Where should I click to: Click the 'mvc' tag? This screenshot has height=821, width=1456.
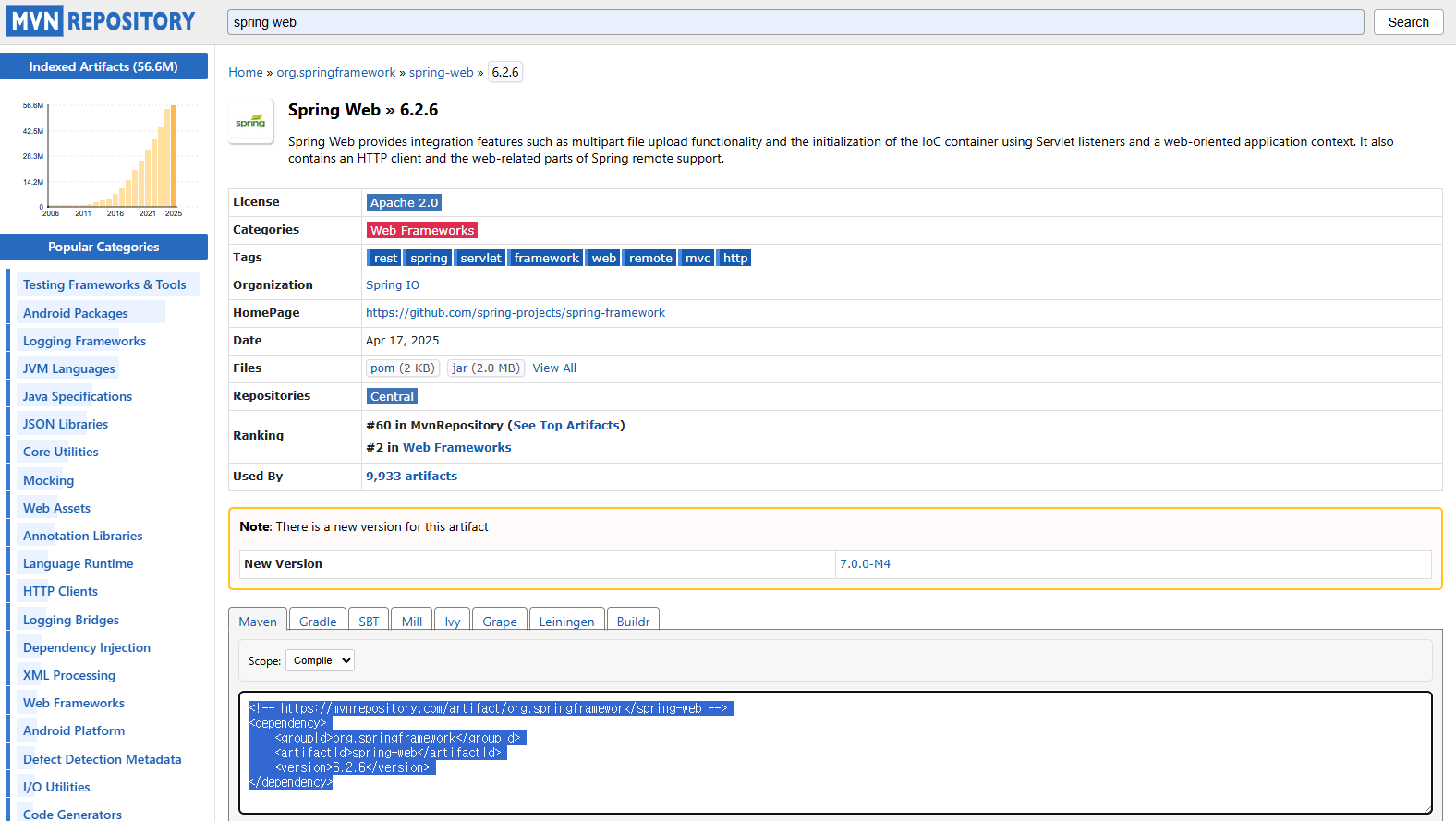[698, 258]
